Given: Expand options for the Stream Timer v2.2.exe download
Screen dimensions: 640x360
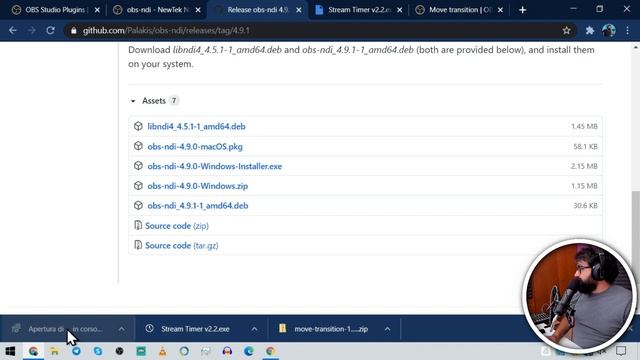Looking at the screenshot, I should tap(254, 329).
